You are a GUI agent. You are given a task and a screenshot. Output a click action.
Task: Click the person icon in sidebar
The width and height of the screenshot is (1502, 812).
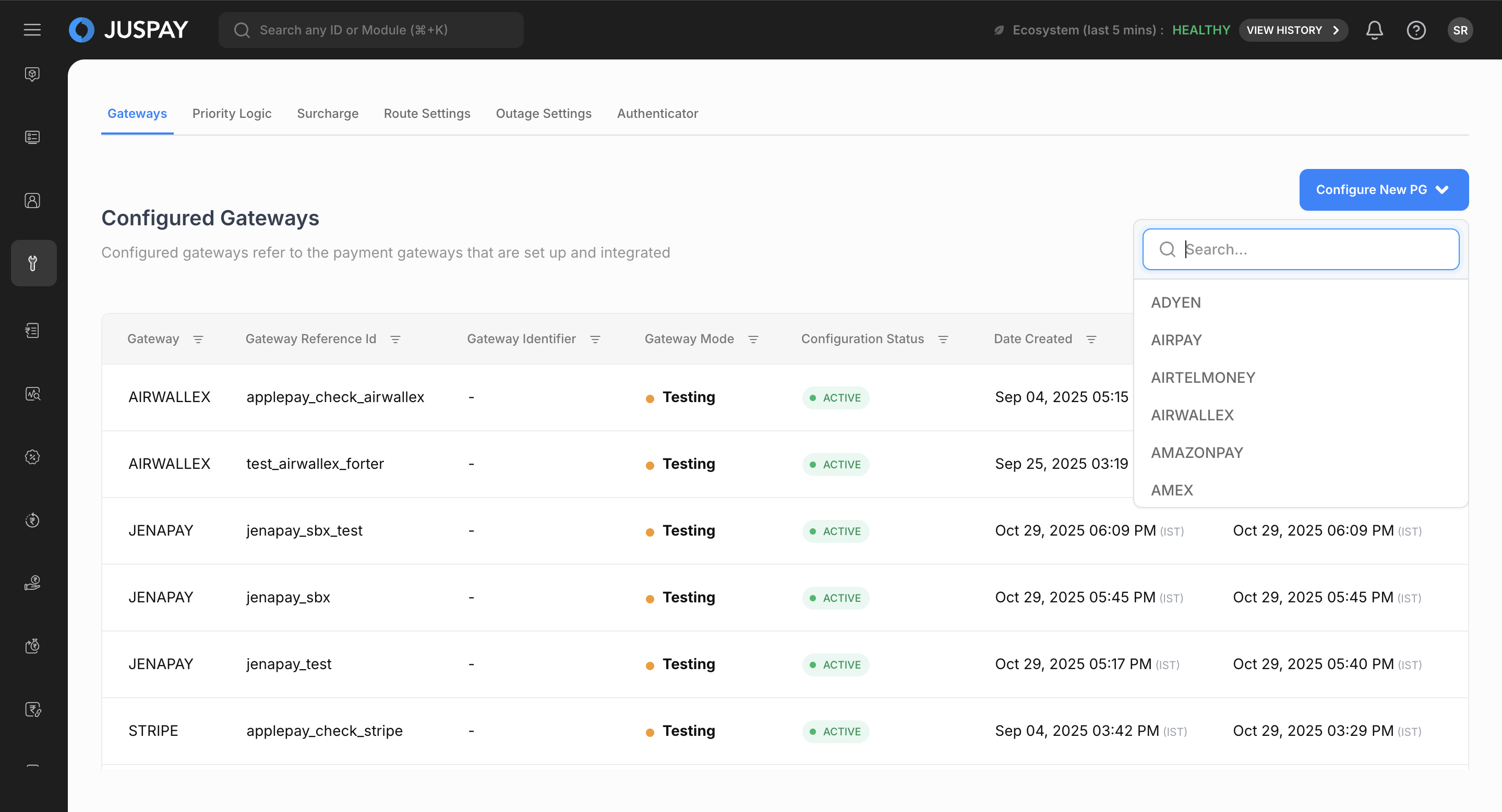[x=33, y=200]
